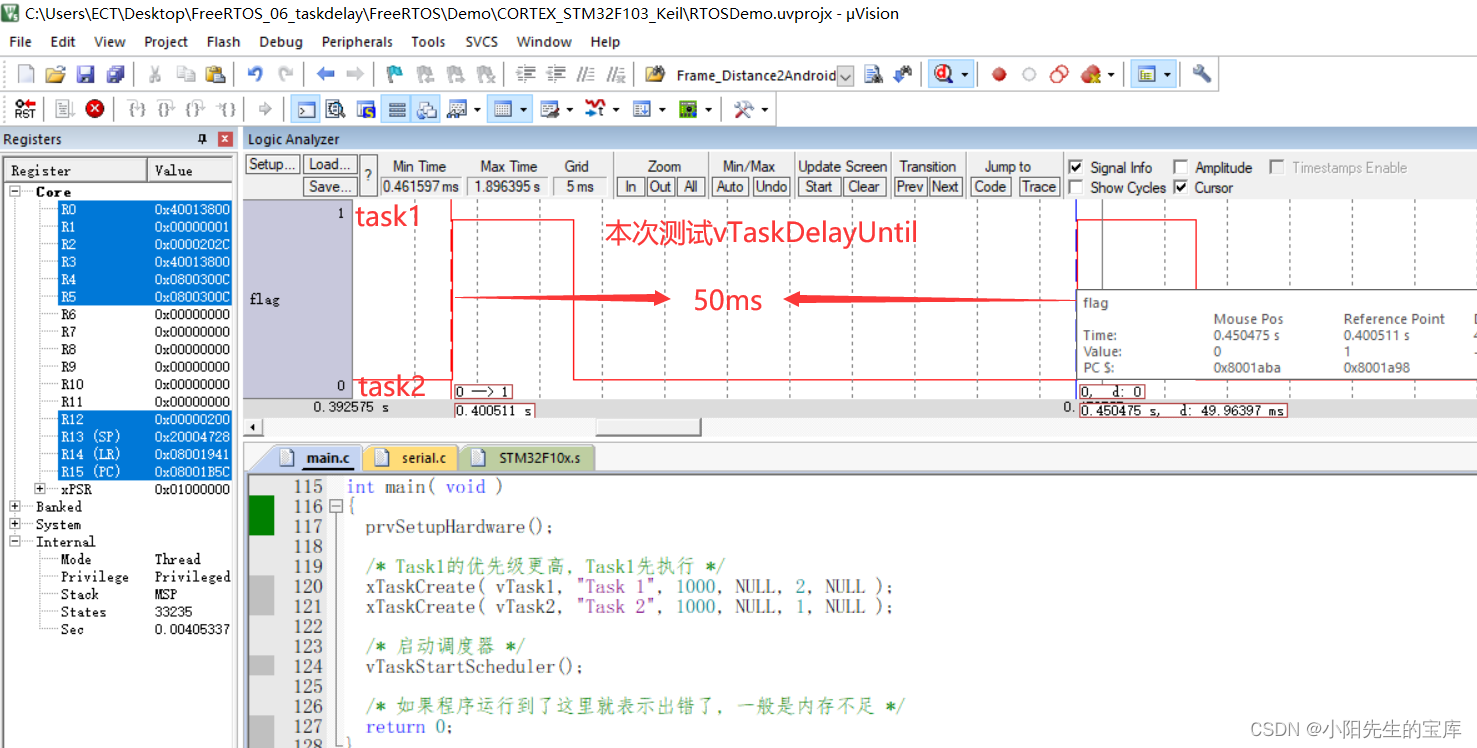
Task: Click the Logic Analyzer scroll-left arrow
Action: [252, 427]
